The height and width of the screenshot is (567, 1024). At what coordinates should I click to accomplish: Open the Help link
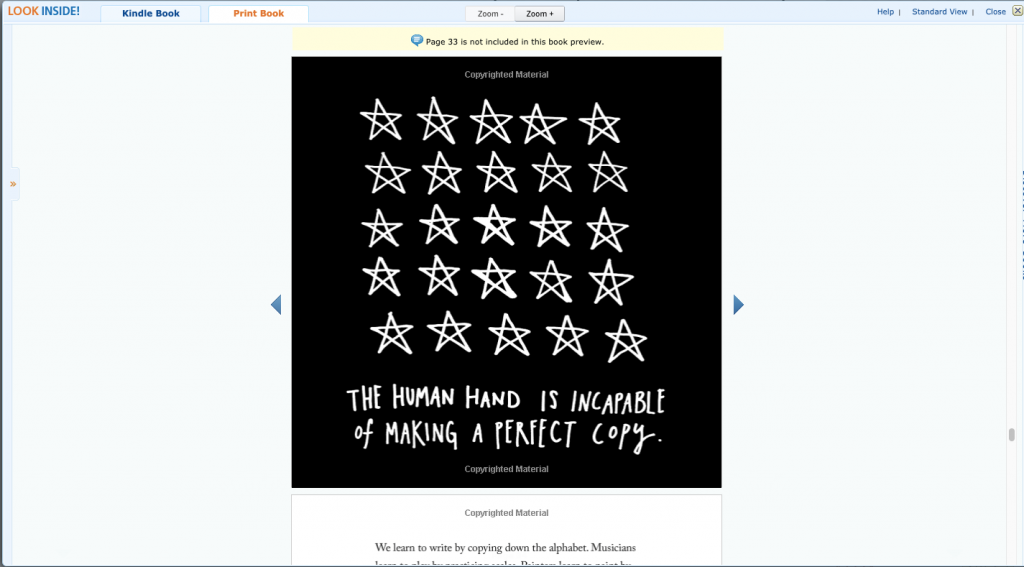[x=885, y=12]
